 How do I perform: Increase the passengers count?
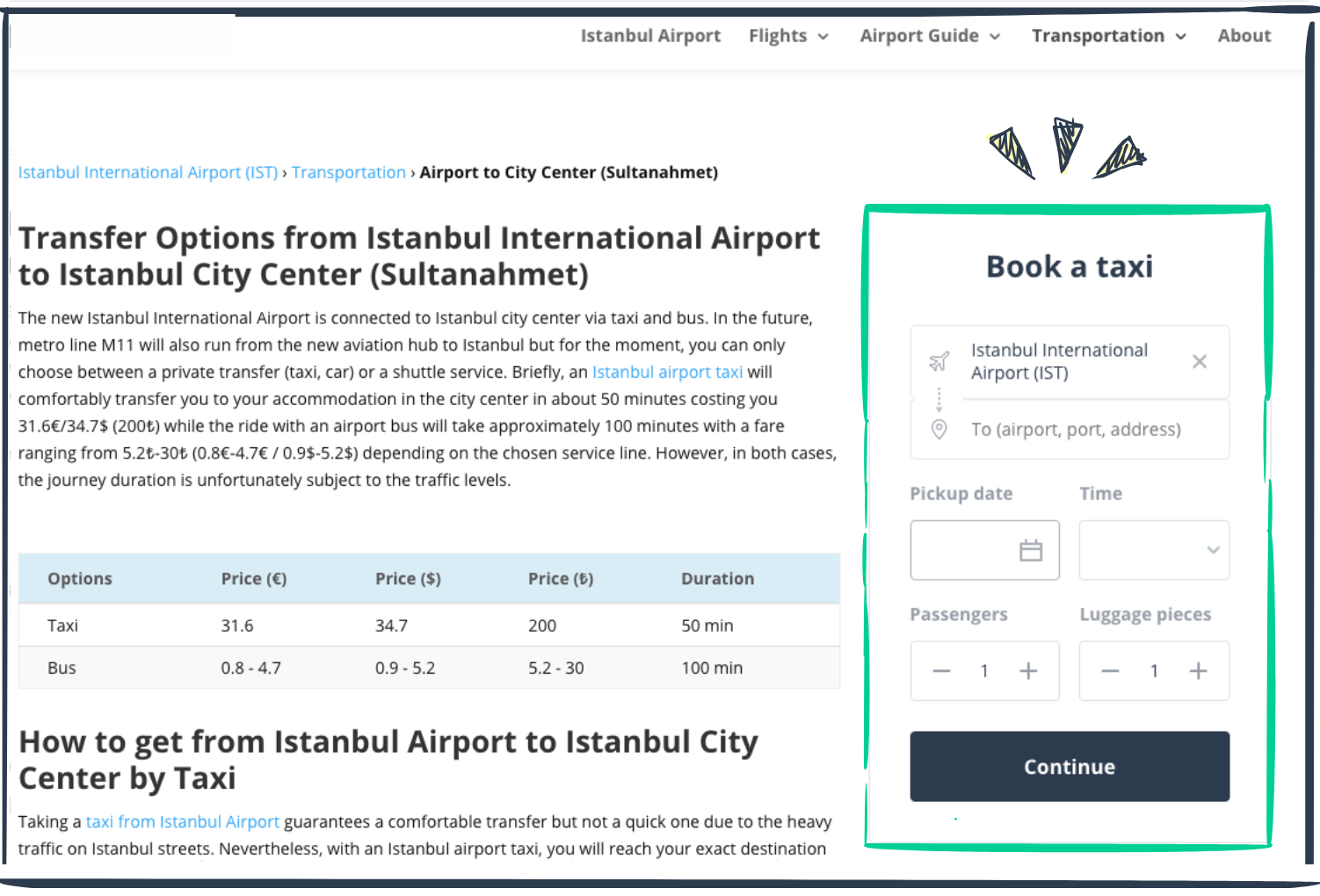[x=1028, y=671]
